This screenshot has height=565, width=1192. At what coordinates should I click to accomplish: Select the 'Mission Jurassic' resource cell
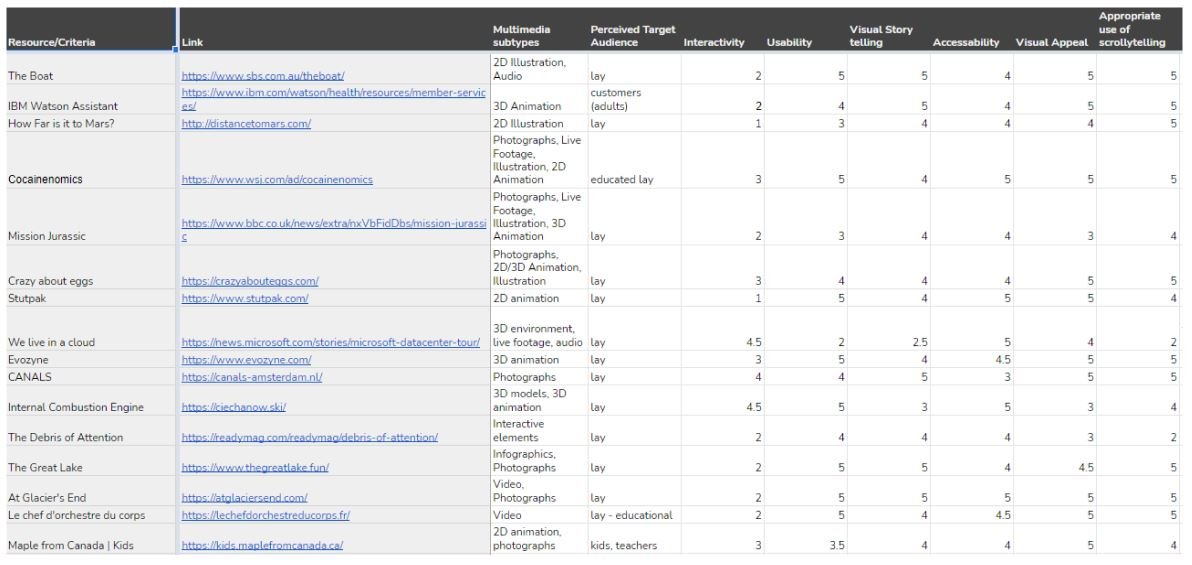[90, 217]
